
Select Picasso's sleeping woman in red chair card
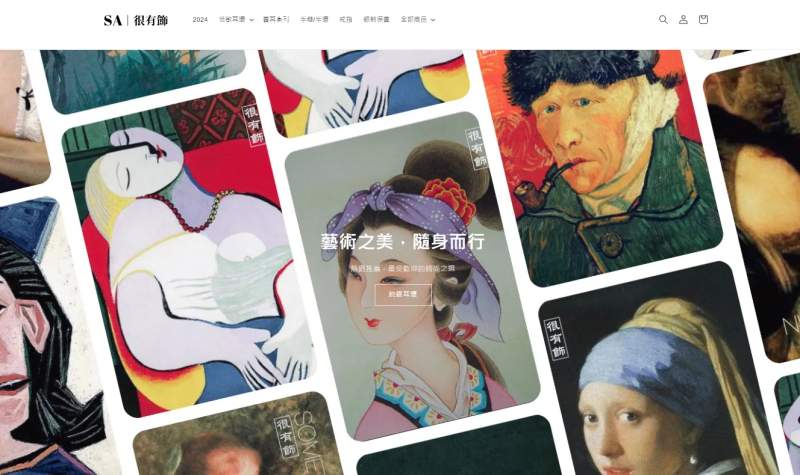tap(189, 253)
